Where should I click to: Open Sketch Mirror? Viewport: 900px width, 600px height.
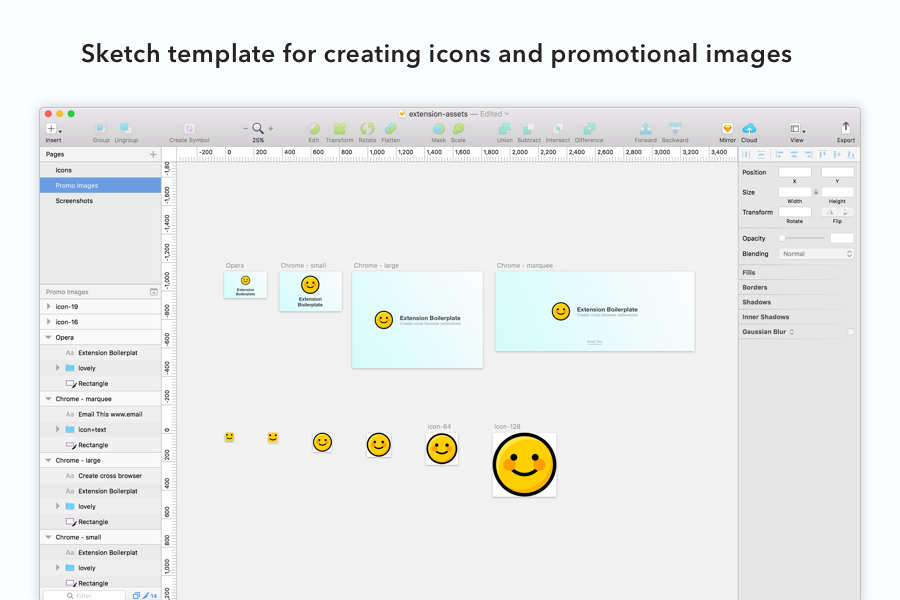(727, 129)
